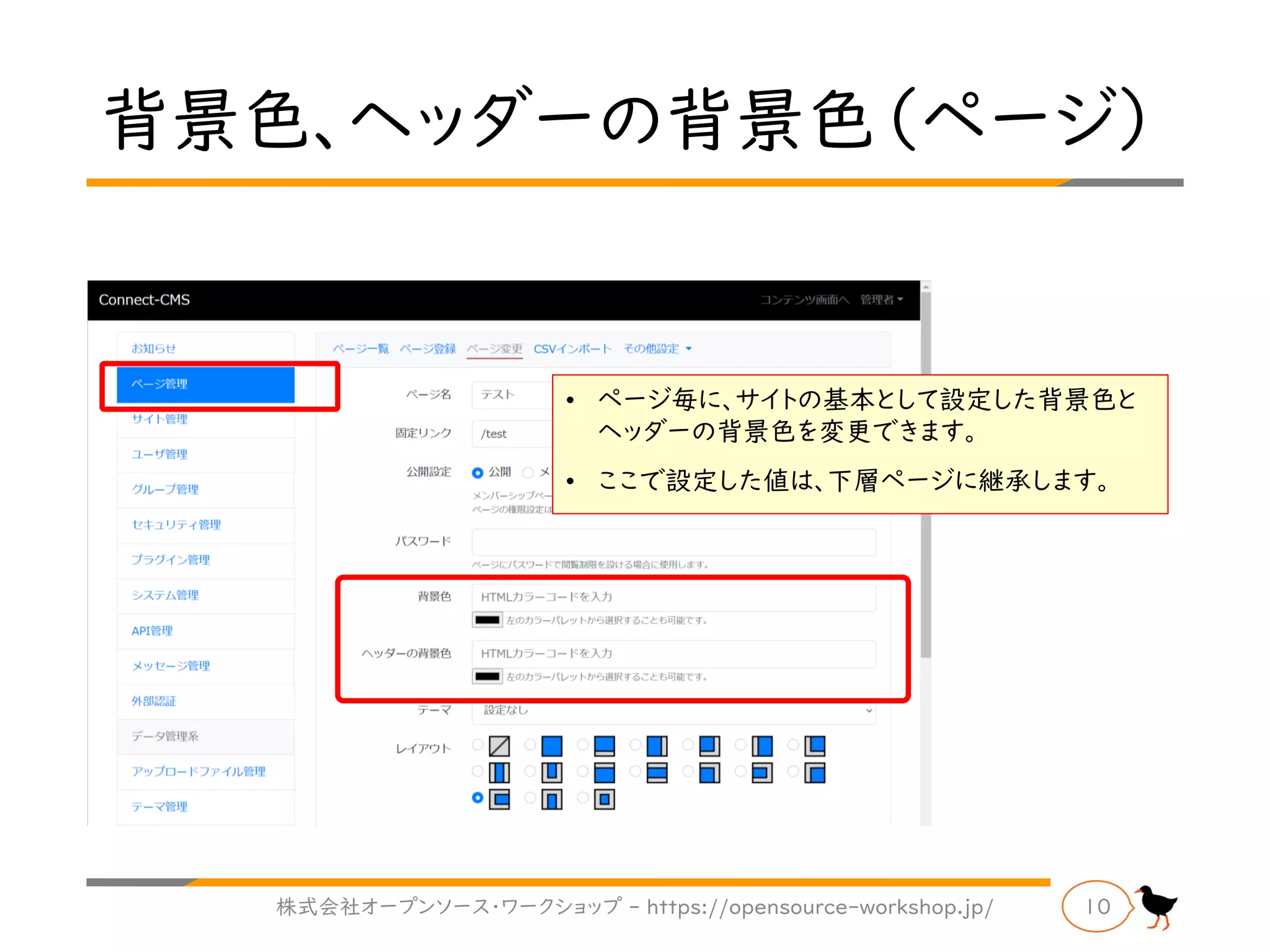Open the 管理者 user dropdown
Viewport: 1270px width, 952px height.
click(881, 300)
